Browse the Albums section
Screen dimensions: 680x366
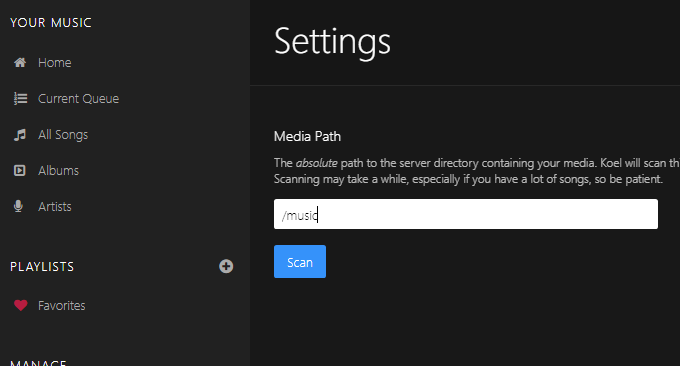pyautogui.click(x=59, y=170)
